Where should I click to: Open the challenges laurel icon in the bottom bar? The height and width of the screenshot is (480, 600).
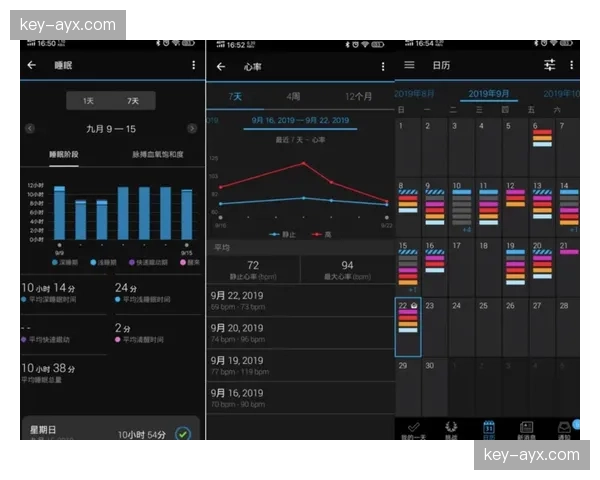451,429
